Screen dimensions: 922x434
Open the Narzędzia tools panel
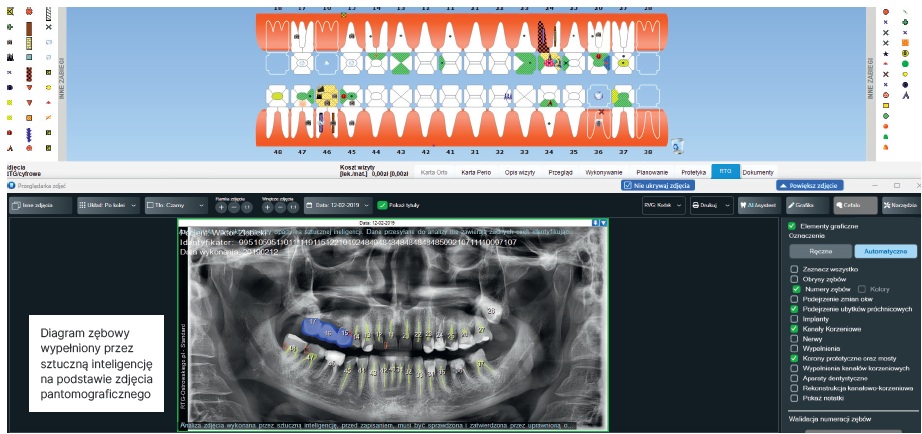[x=897, y=205]
